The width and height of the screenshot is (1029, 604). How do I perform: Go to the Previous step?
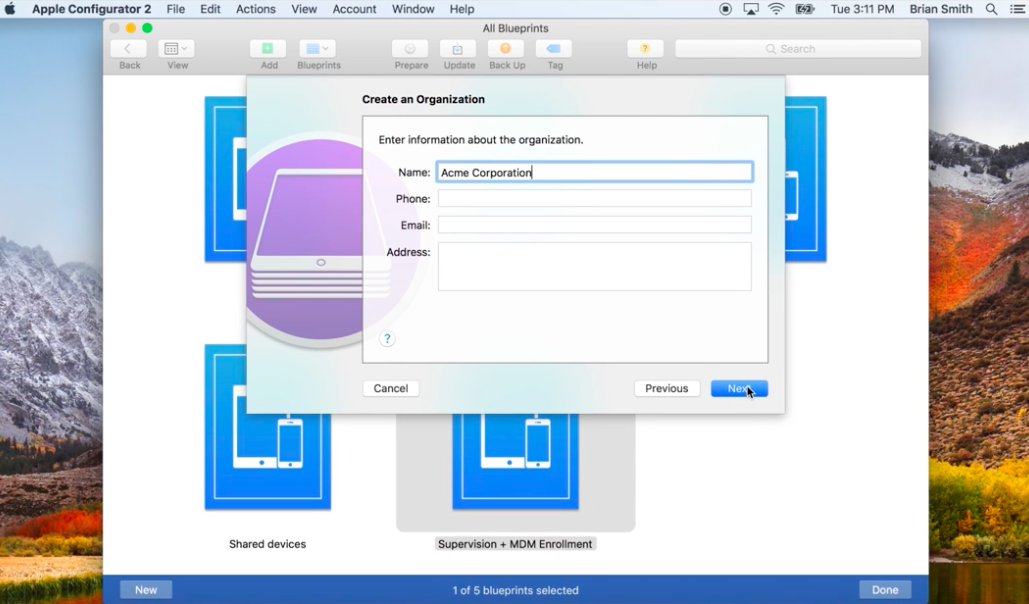667,389
